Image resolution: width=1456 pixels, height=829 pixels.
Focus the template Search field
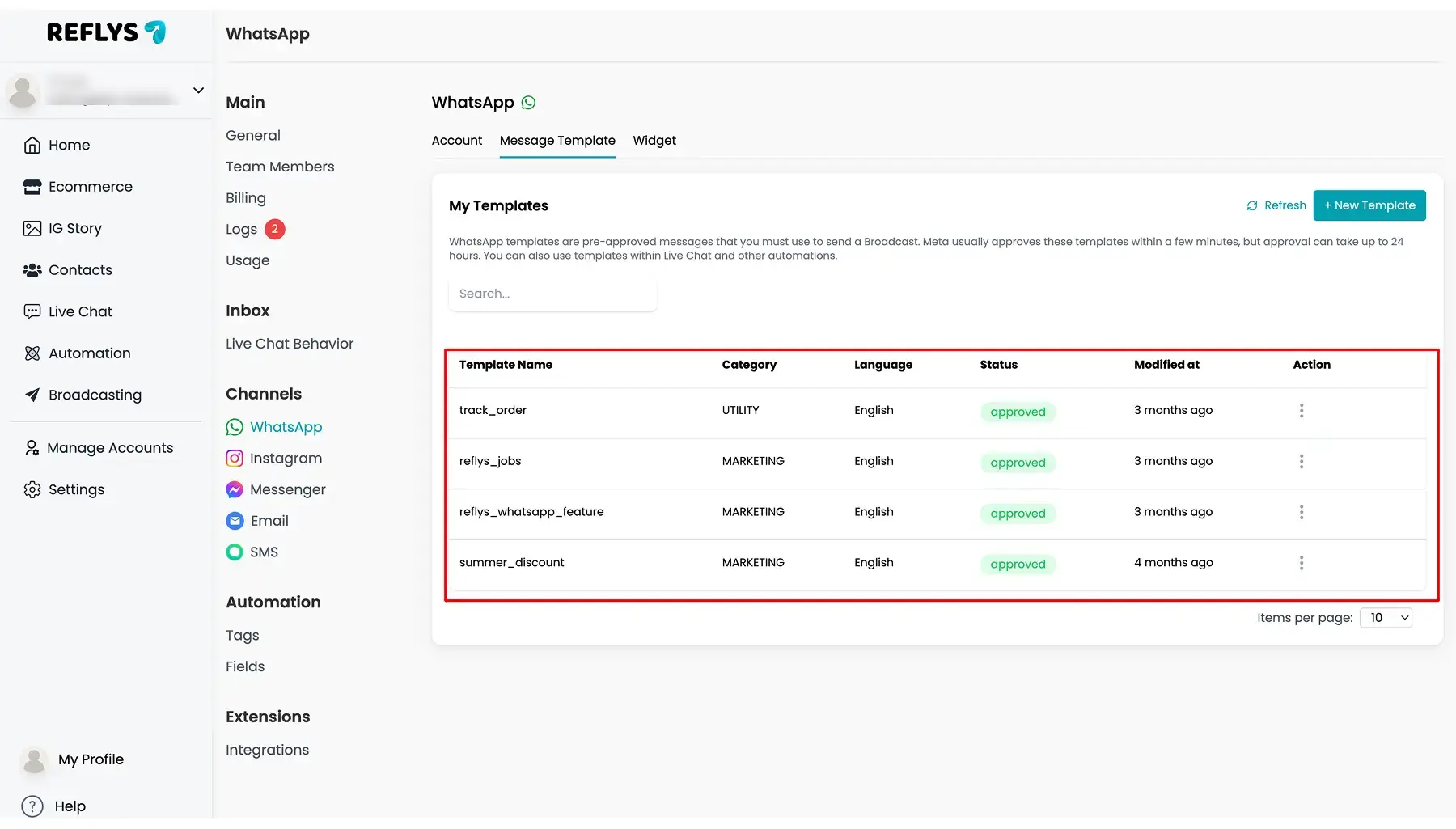[x=552, y=294]
